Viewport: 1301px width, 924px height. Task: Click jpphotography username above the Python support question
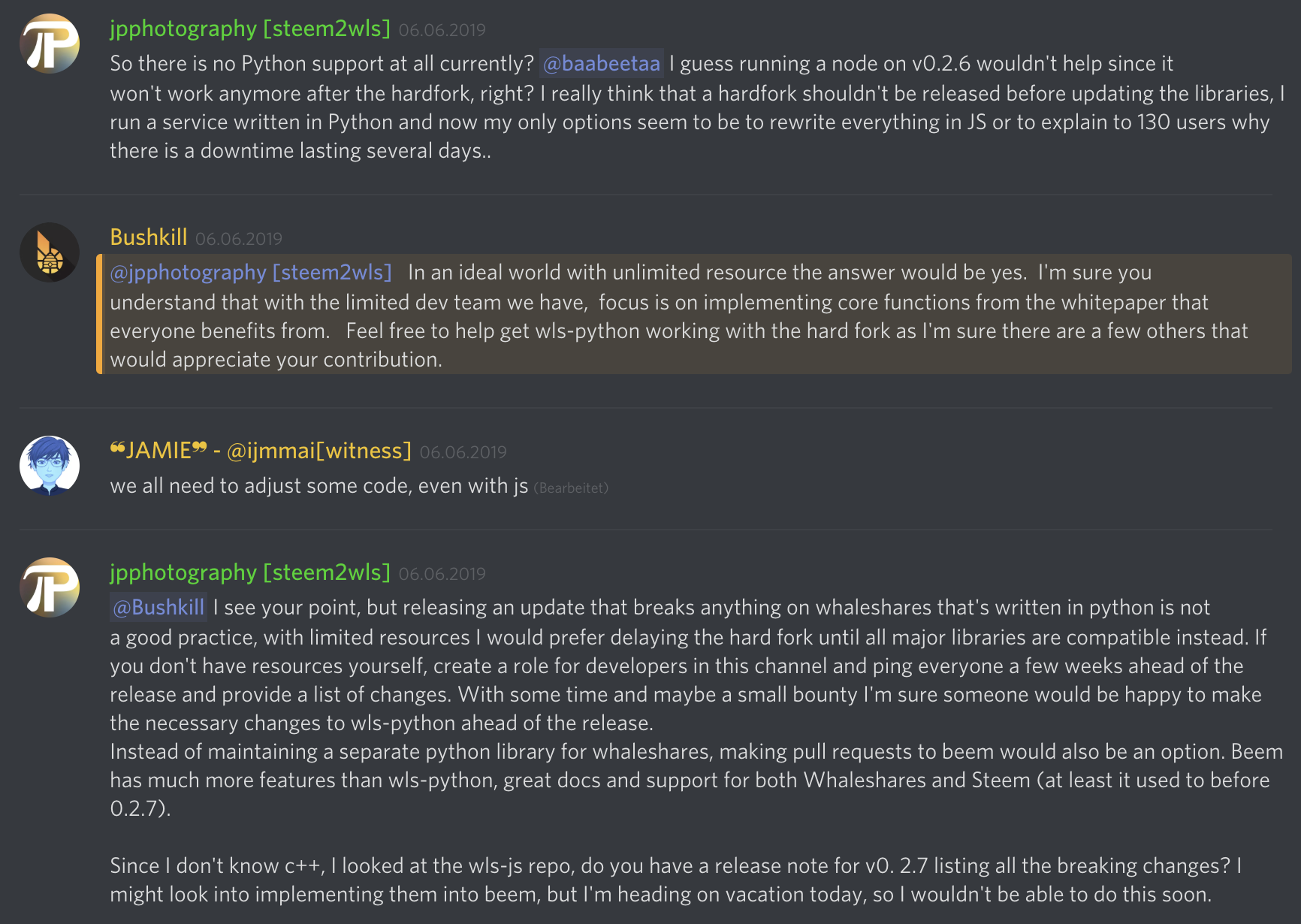pos(249,29)
